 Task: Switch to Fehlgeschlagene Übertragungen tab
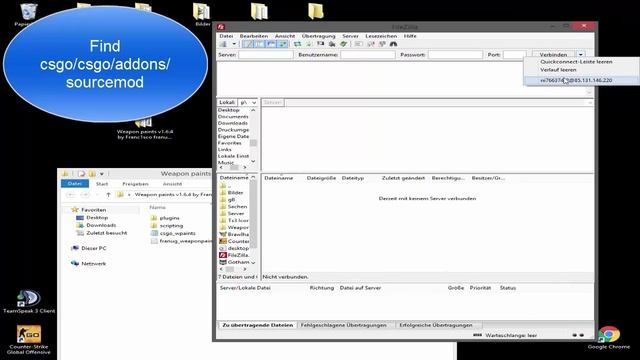tap(343, 325)
